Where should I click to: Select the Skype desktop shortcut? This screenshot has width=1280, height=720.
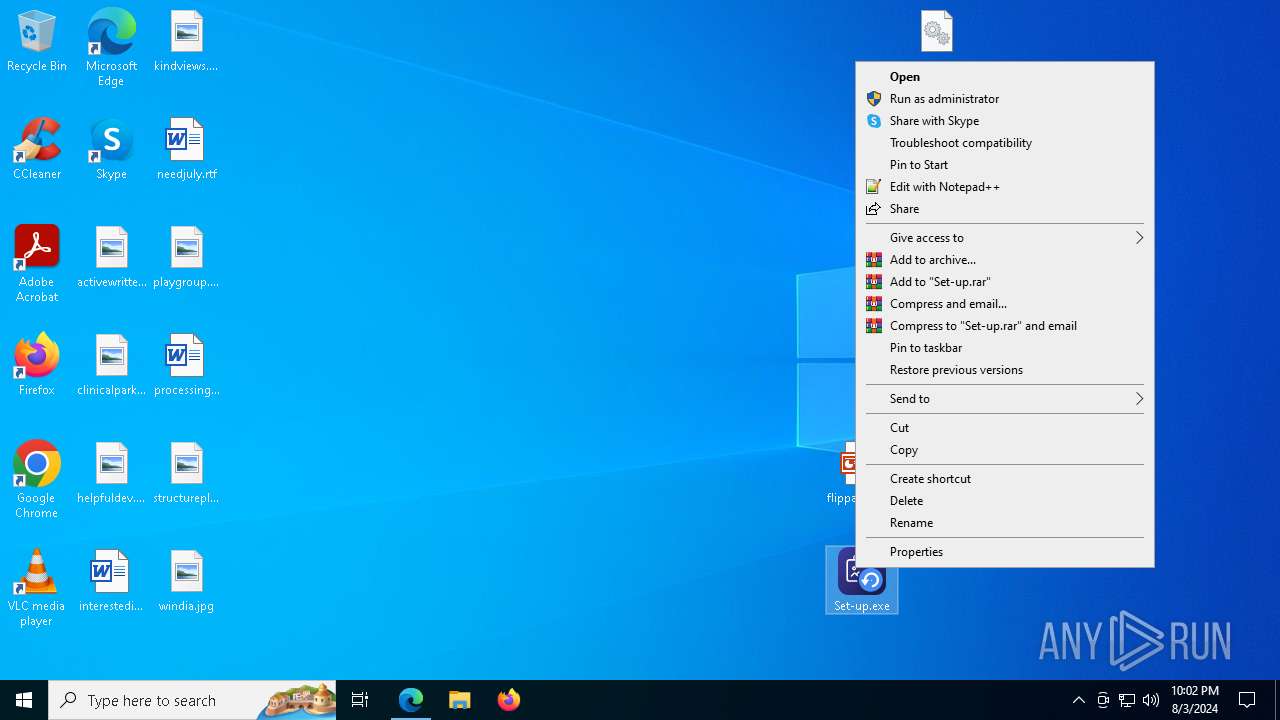point(111,149)
